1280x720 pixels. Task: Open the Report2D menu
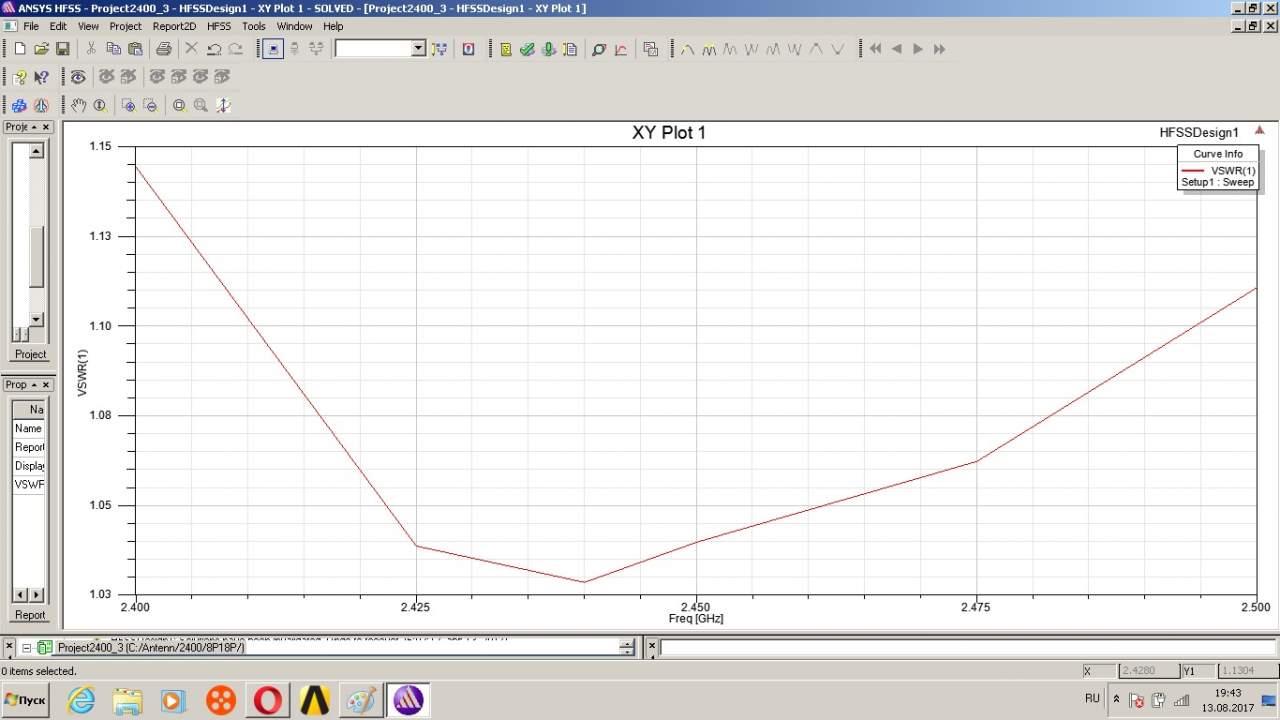tap(174, 26)
